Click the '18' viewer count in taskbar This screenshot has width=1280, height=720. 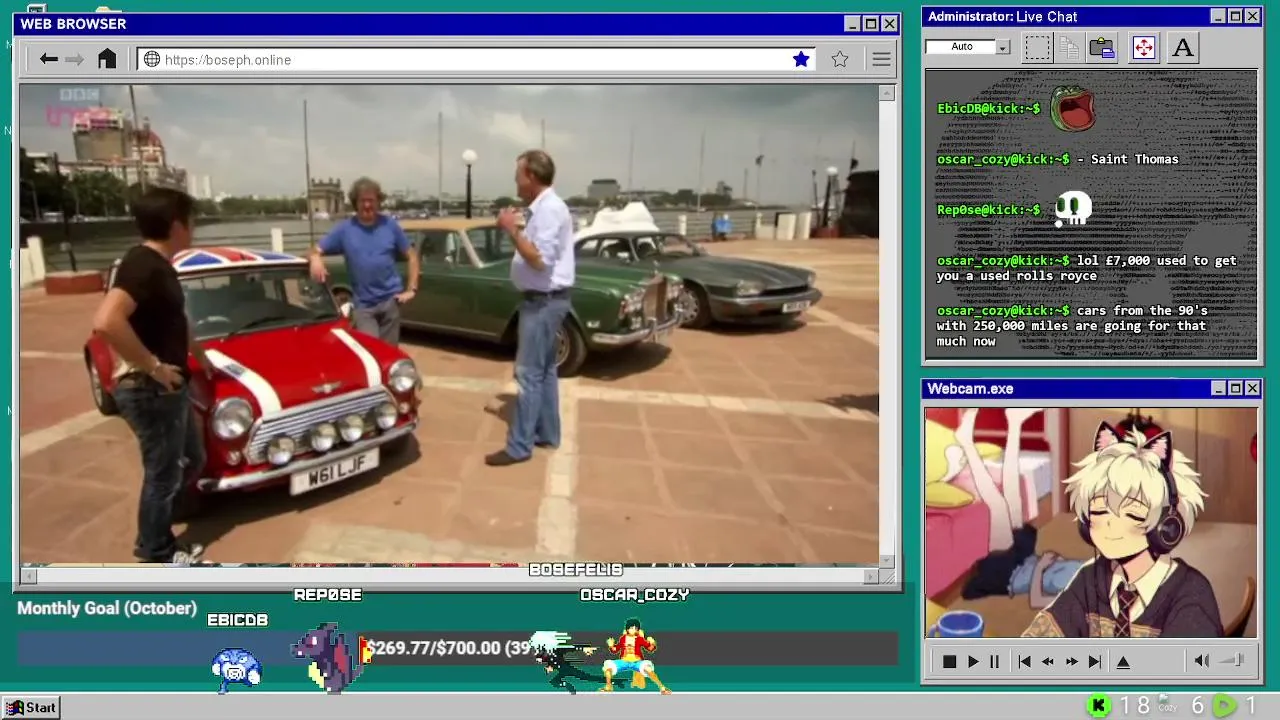point(1135,706)
